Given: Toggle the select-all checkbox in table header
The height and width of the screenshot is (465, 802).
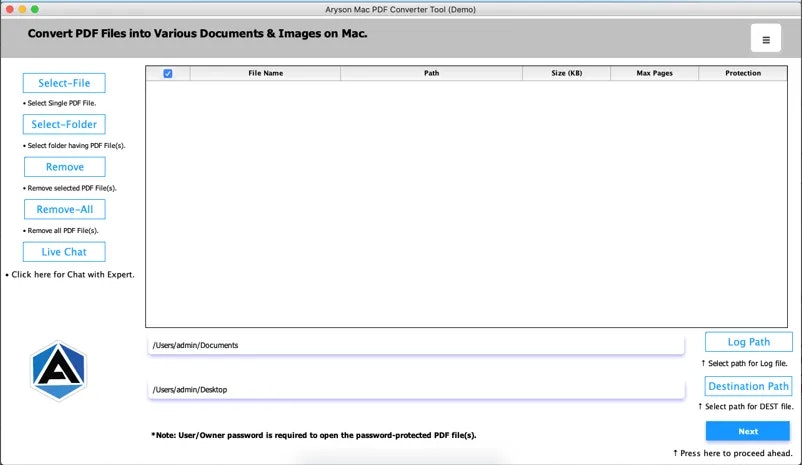Looking at the screenshot, I should click(168, 73).
